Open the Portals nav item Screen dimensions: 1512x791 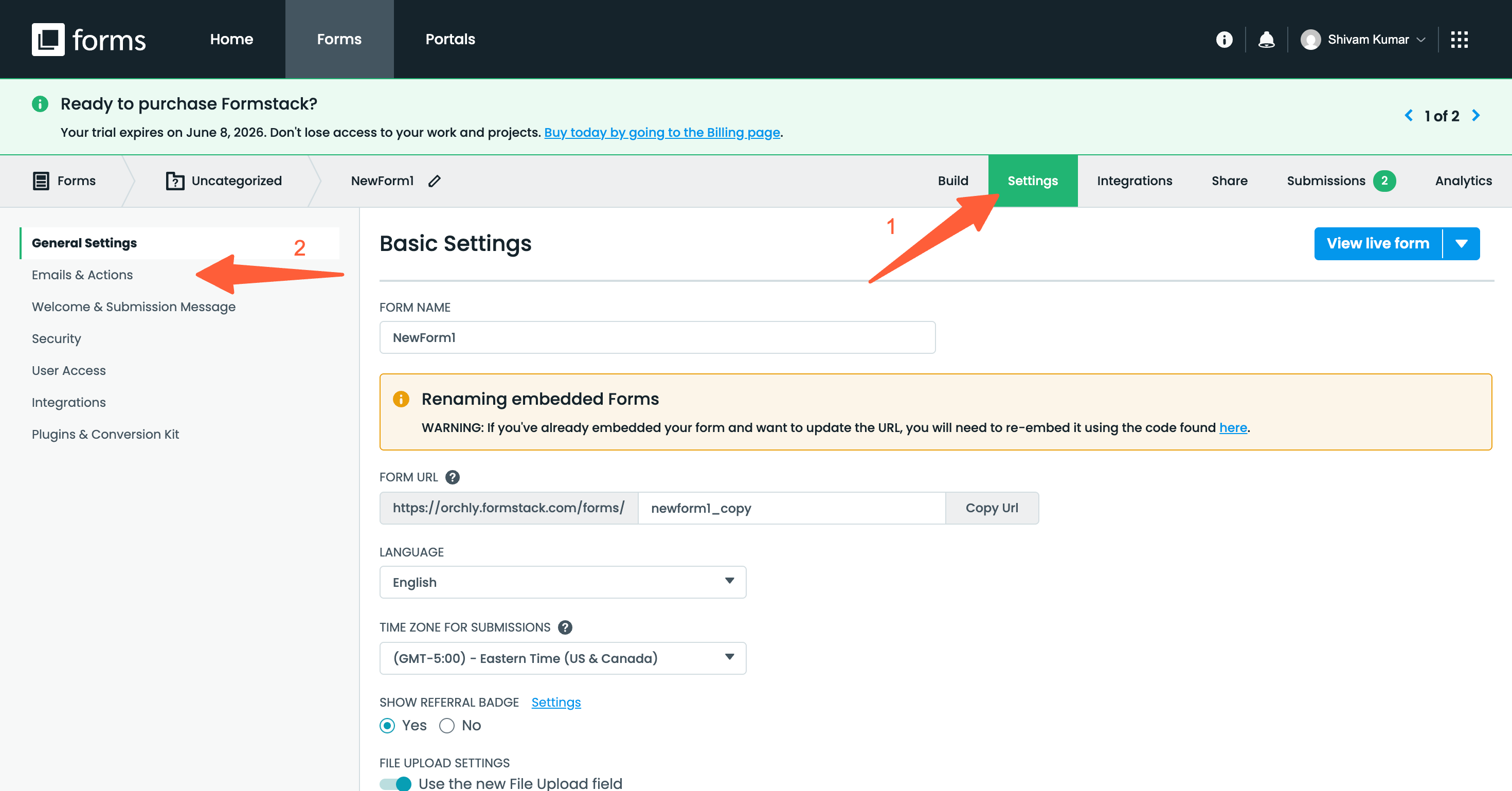[450, 39]
